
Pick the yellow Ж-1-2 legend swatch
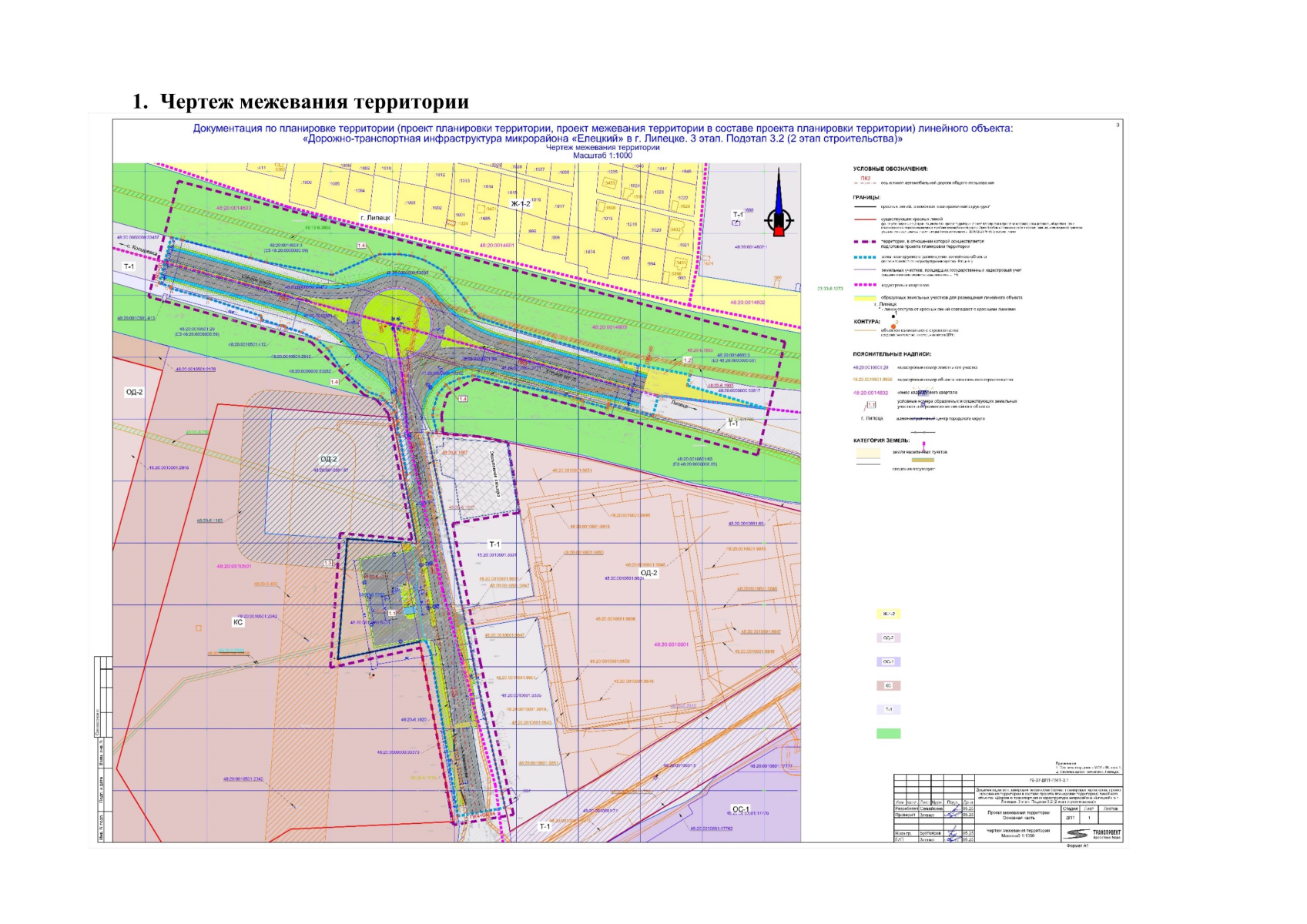tap(888, 614)
